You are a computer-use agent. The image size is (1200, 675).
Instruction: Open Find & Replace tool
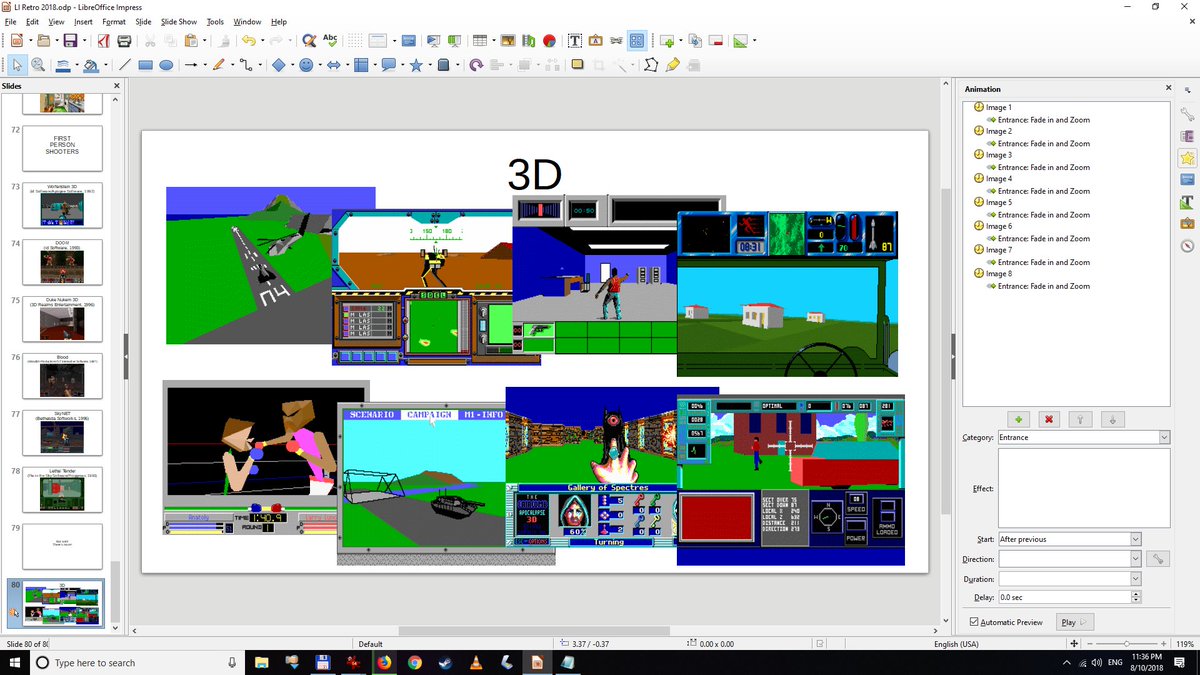click(308, 41)
